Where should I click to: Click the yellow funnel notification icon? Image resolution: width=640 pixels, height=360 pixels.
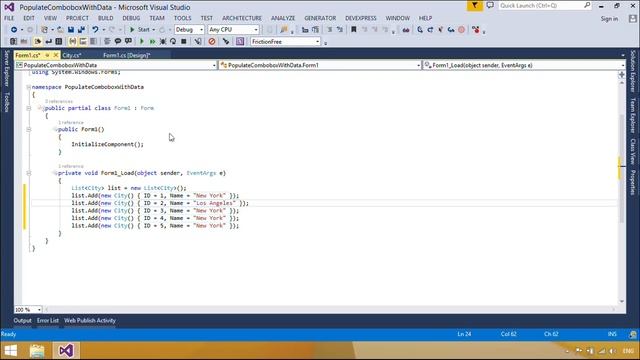[475, 6]
